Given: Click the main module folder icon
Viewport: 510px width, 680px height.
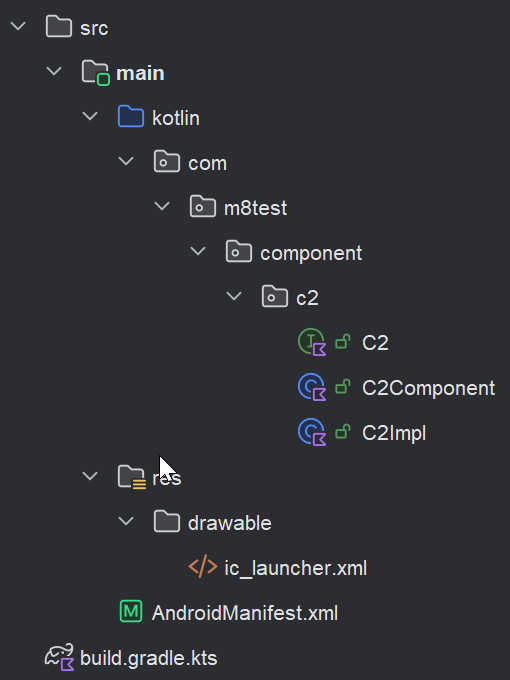Looking at the screenshot, I should [x=95, y=72].
